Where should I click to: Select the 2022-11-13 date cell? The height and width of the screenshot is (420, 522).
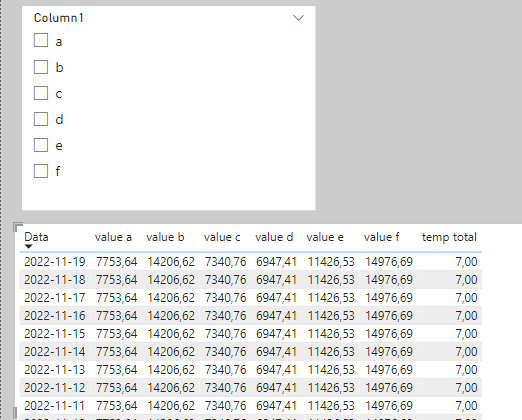click(55, 370)
